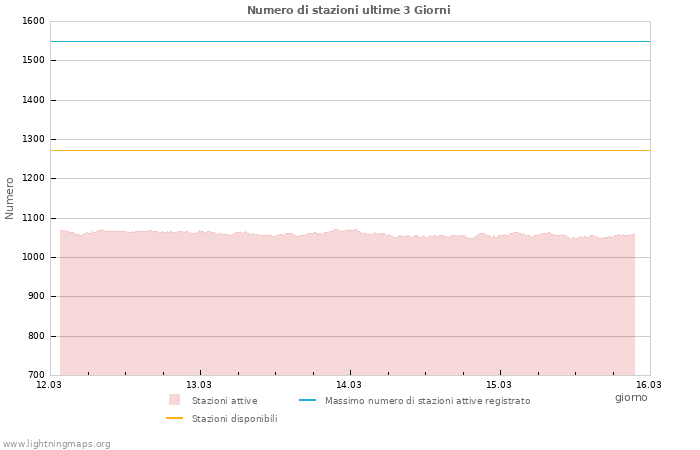
Task: Click the 1100 y-axis tick label
Action: click(x=33, y=218)
